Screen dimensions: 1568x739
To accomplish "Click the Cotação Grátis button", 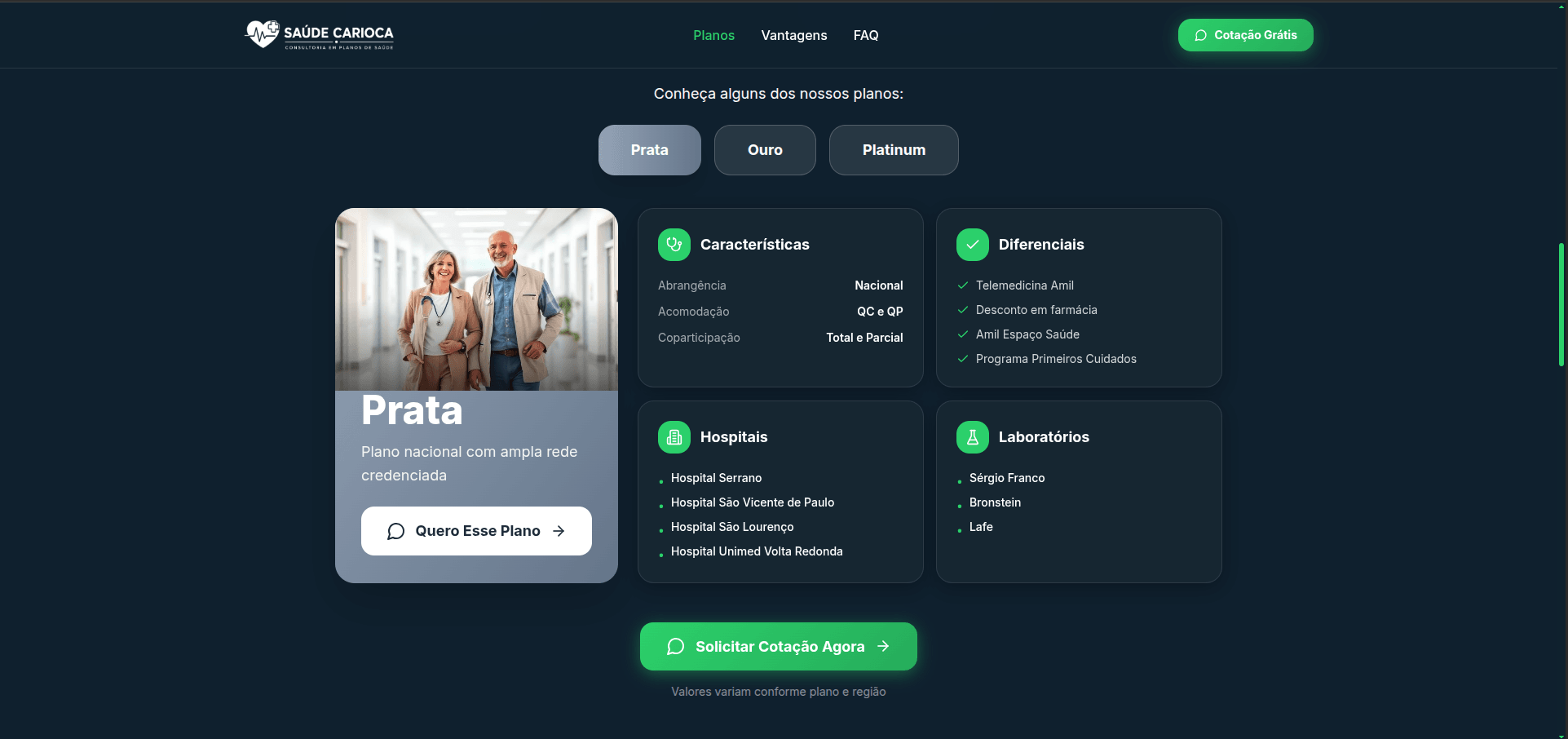I will coord(1246,35).
